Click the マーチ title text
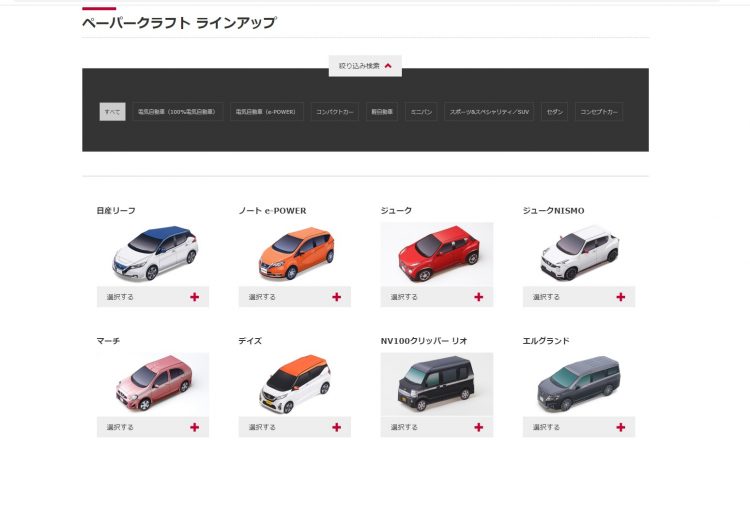The height and width of the screenshot is (511, 750). (108, 341)
